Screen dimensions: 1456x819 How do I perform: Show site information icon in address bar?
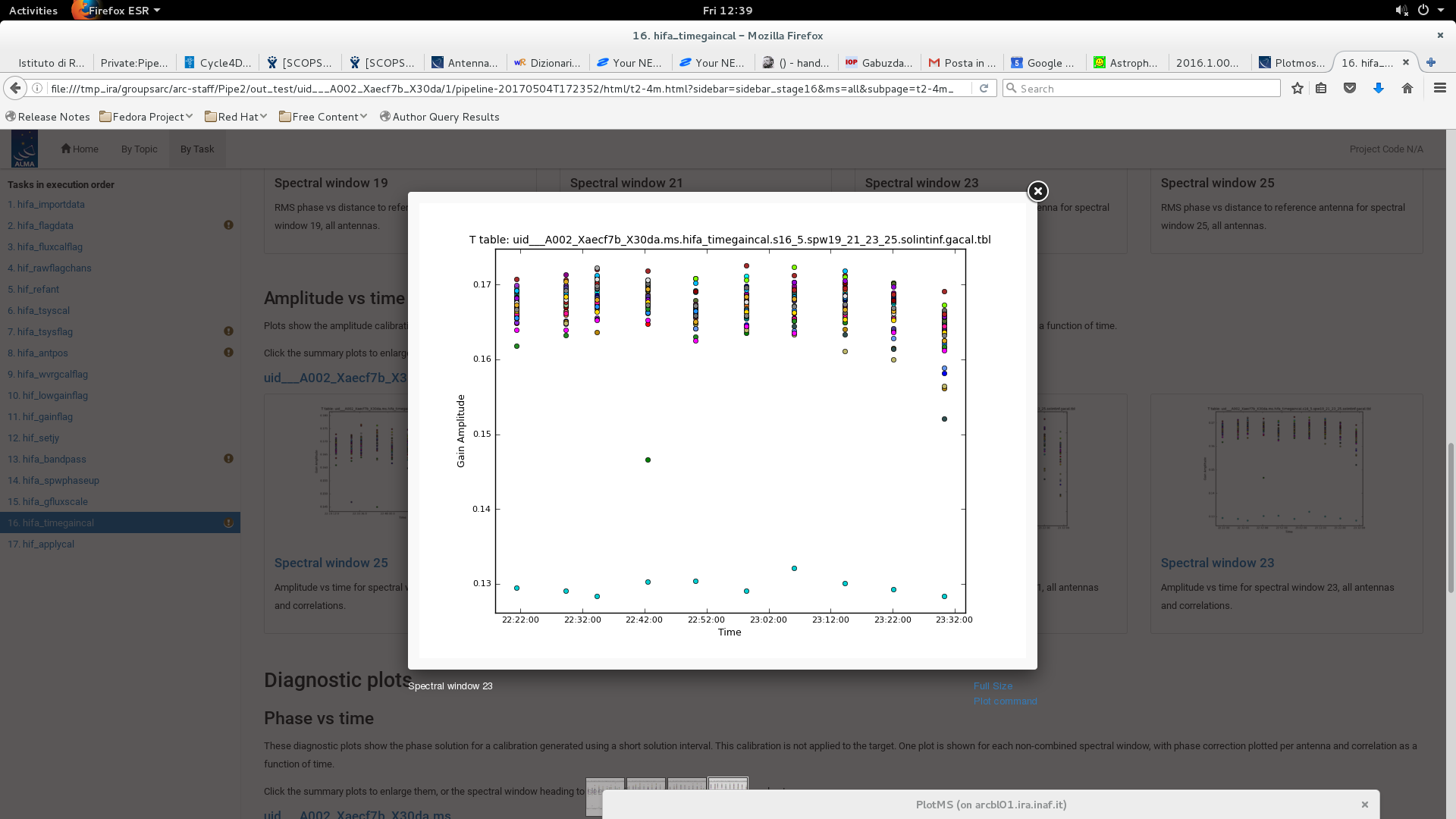coord(36,88)
